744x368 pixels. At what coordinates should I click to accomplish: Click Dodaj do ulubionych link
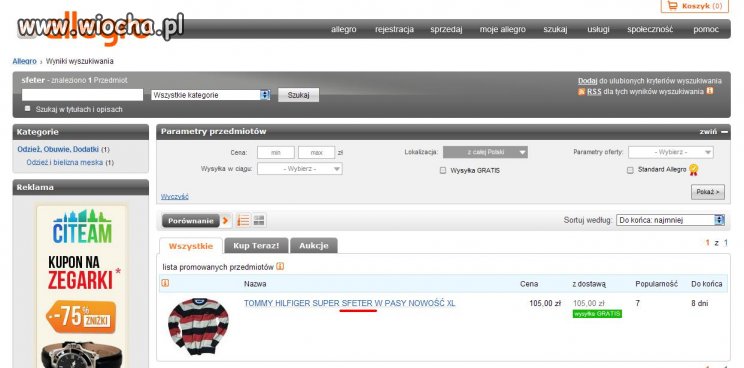pos(587,81)
